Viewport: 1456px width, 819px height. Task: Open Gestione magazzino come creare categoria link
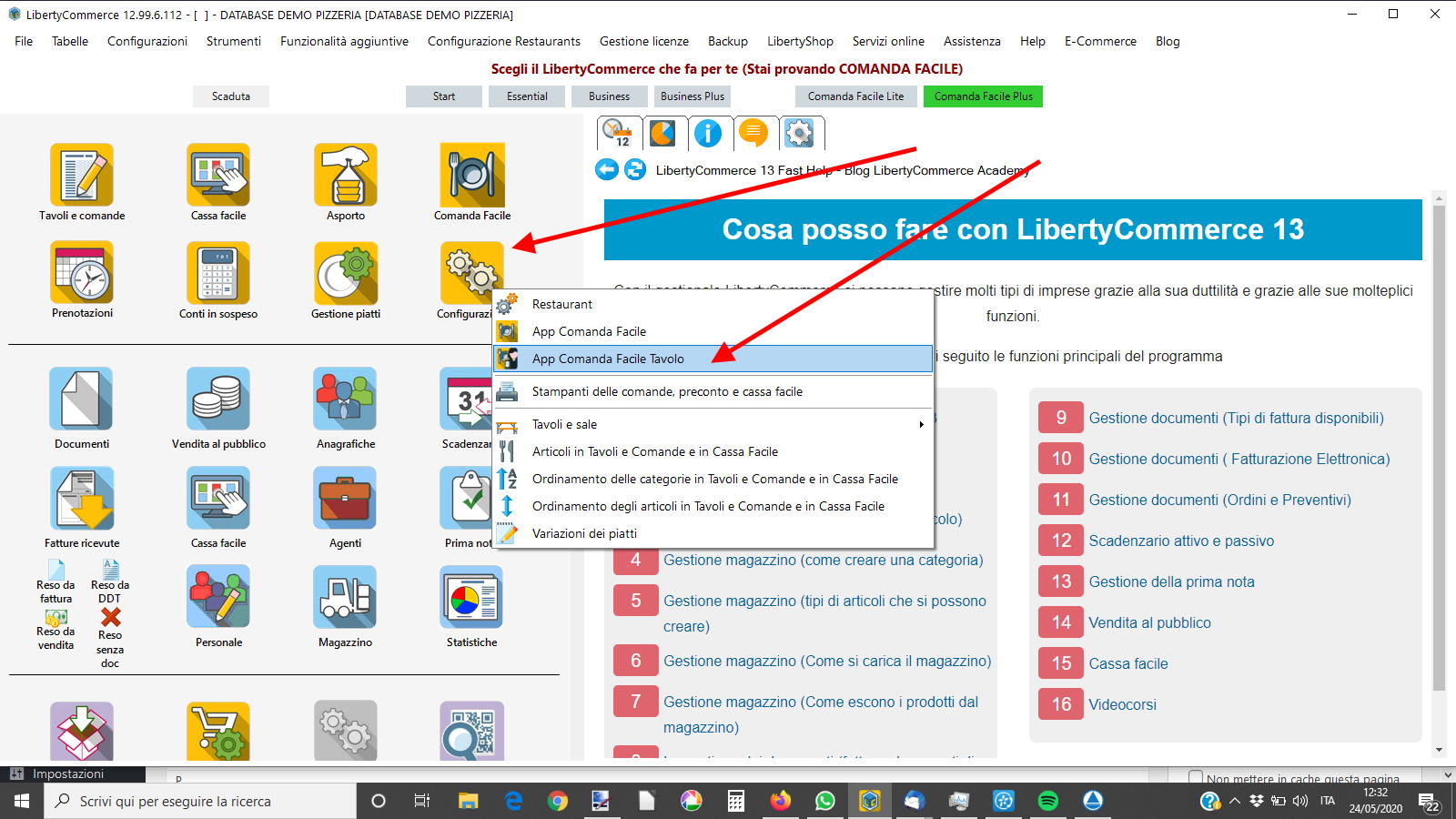coord(824,560)
